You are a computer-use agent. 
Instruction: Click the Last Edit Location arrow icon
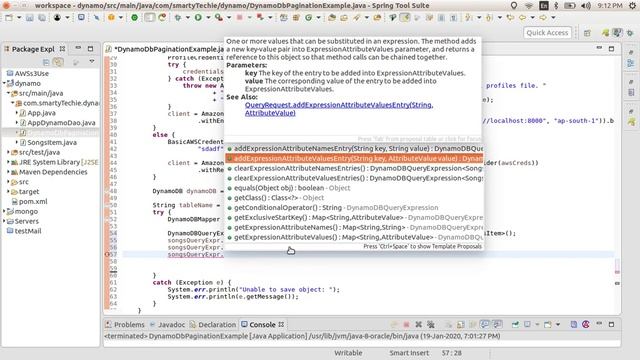point(510,18)
